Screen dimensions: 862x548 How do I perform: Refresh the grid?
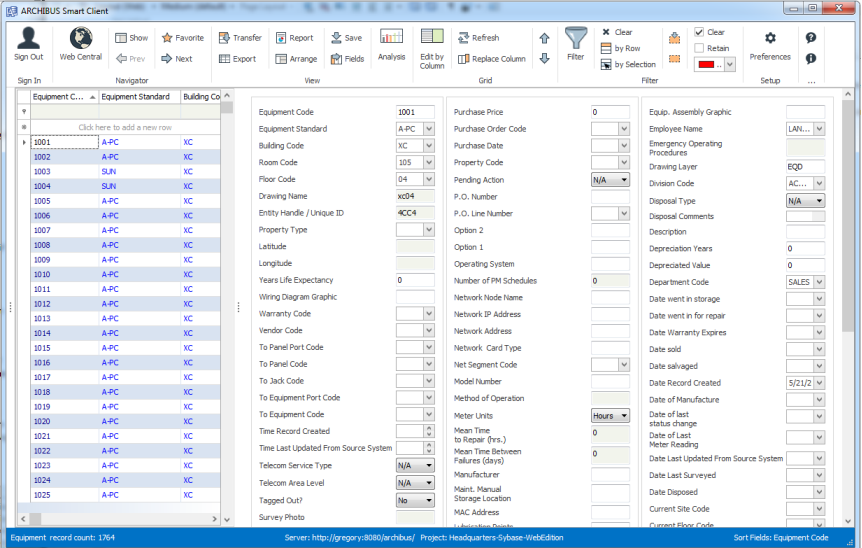point(479,38)
